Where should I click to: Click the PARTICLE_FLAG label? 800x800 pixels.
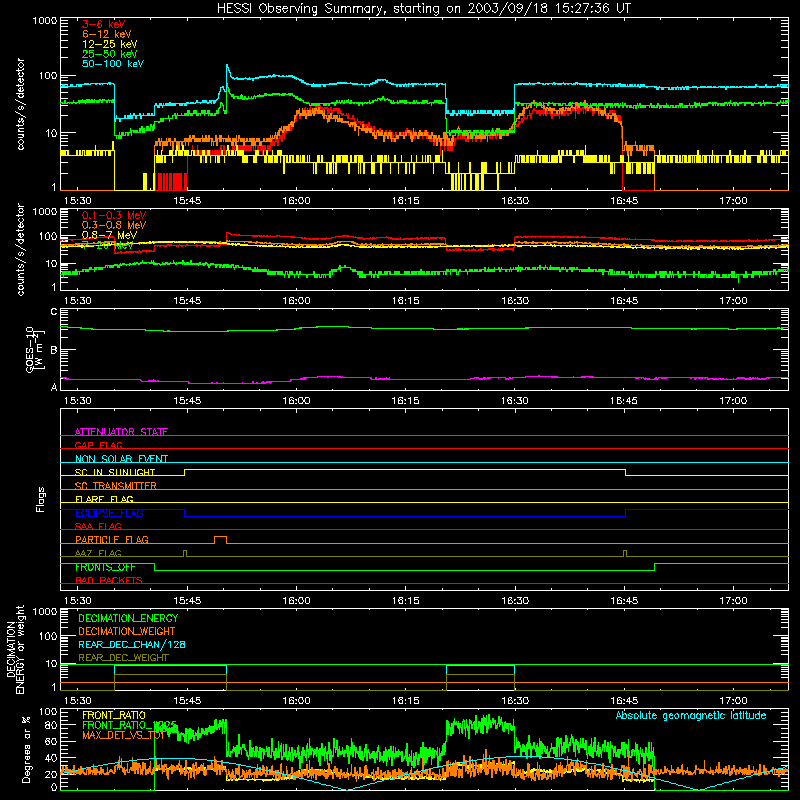112,539
